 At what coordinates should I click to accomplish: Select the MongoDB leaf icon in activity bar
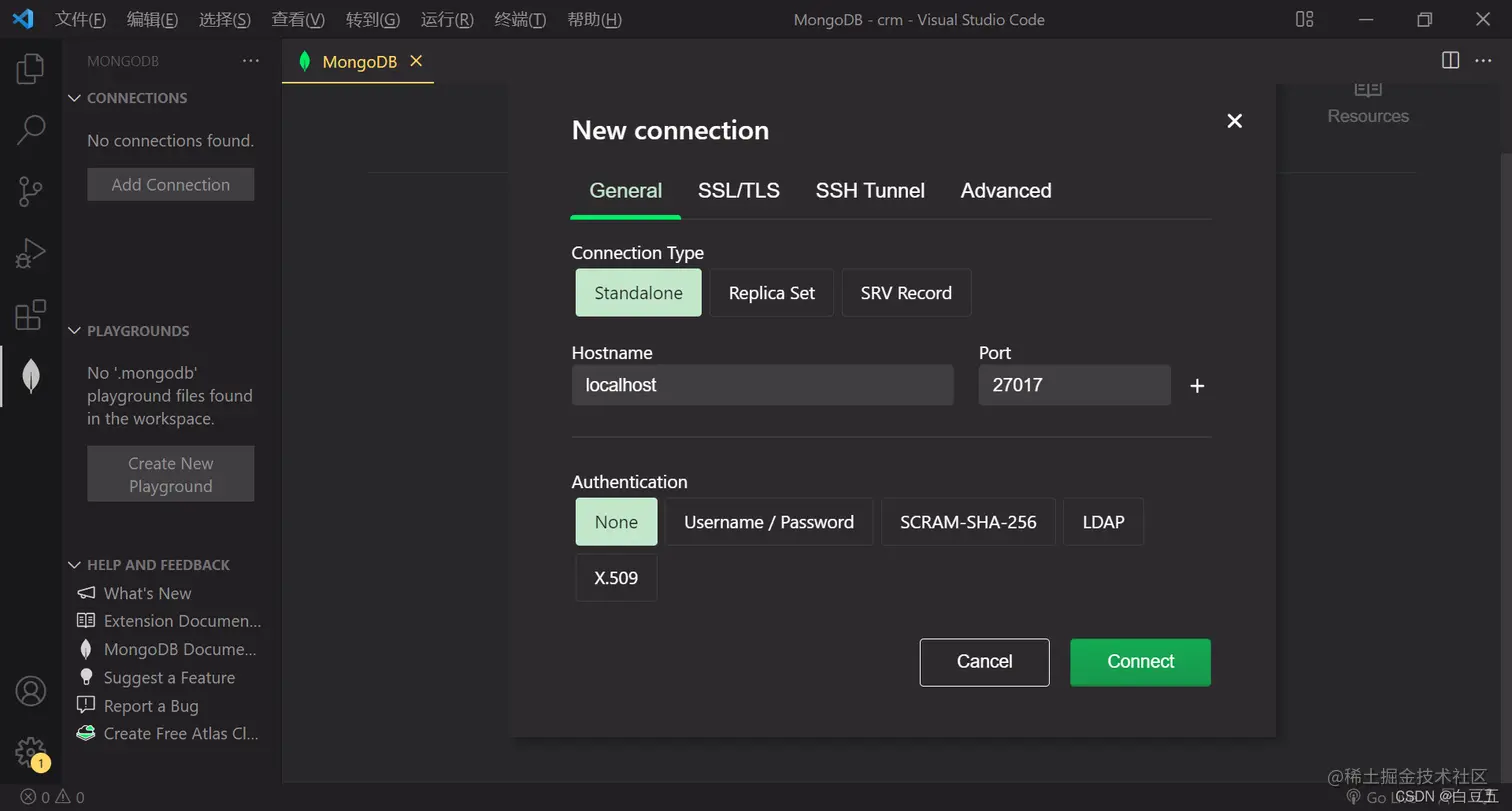pyautogui.click(x=30, y=376)
